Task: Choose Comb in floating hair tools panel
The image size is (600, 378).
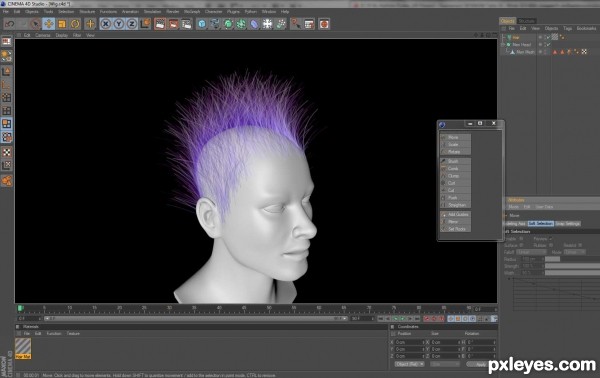Action: [455, 169]
